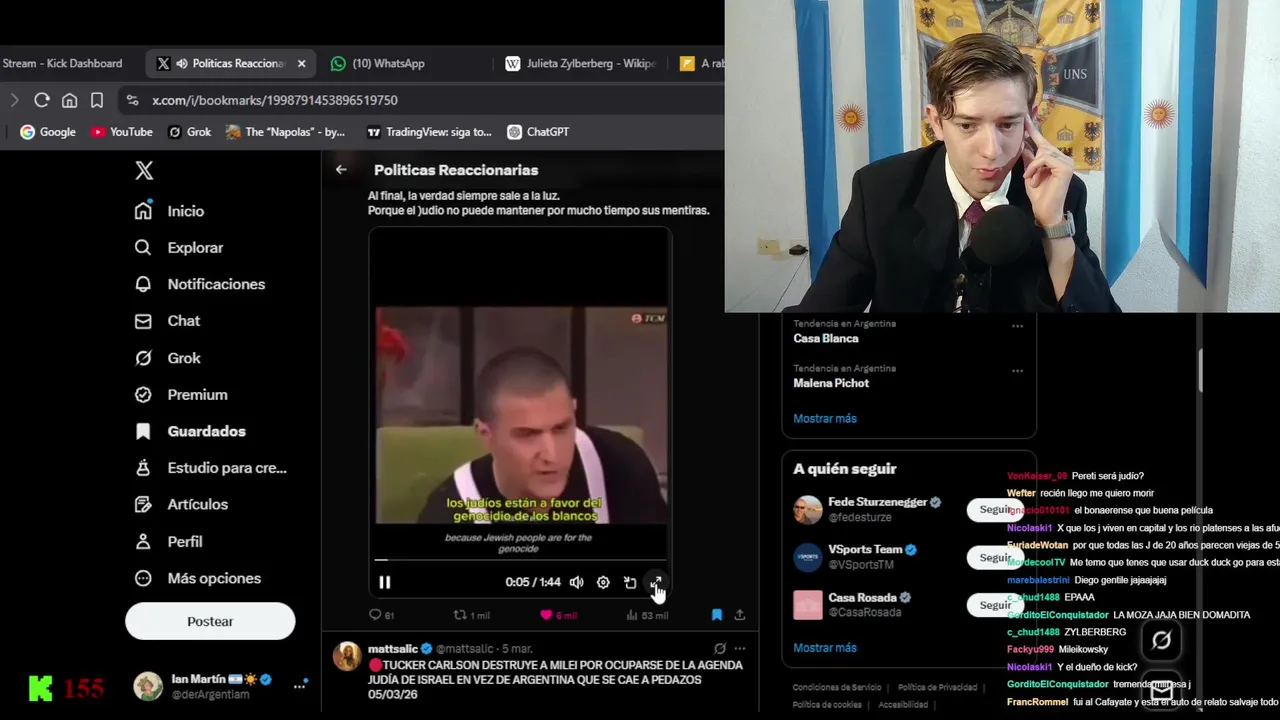Image resolution: width=1280 pixels, height=720 pixels.
Task: Open the YouTube bookmark
Action: click(121, 132)
